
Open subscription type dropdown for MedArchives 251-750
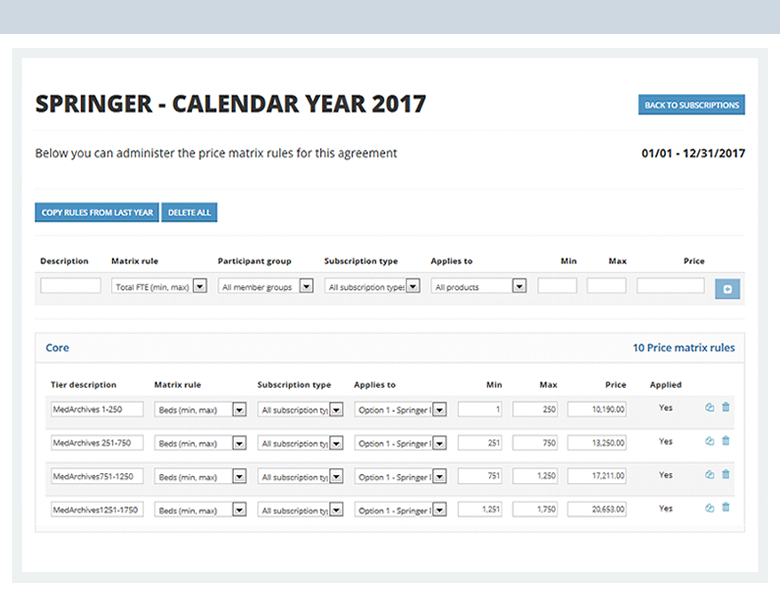[x=300, y=443]
